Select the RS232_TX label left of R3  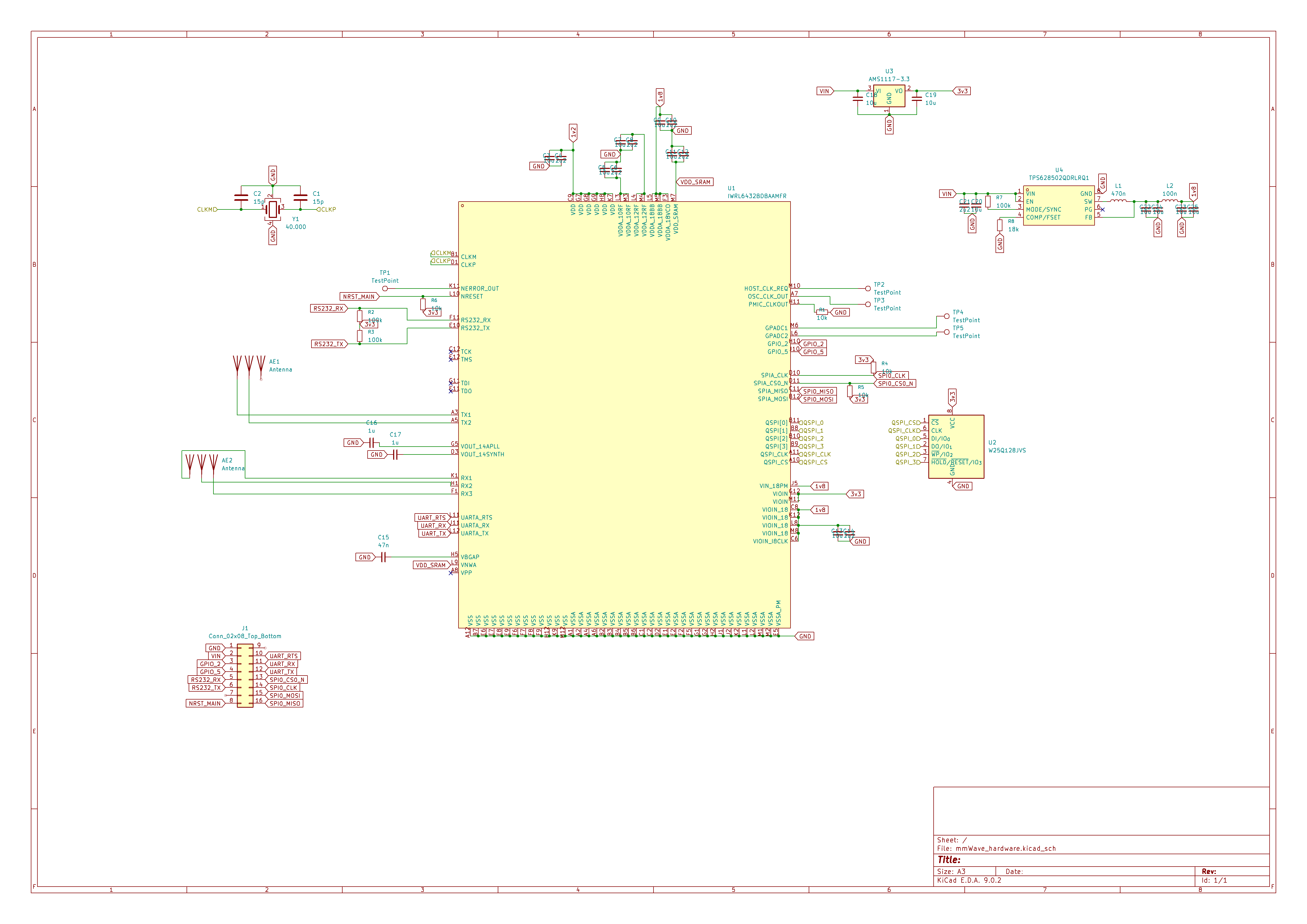(330, 344)
